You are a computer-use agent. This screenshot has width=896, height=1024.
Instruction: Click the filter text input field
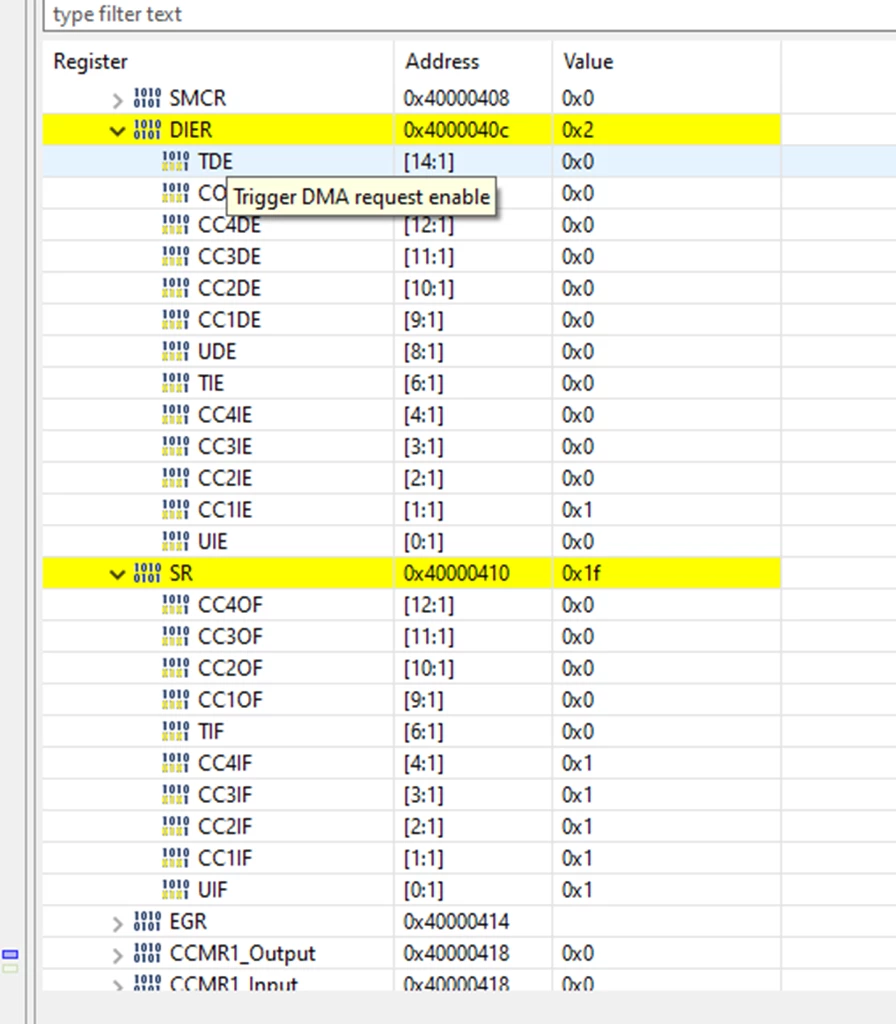pyautogui.click(x=469, y=14)
